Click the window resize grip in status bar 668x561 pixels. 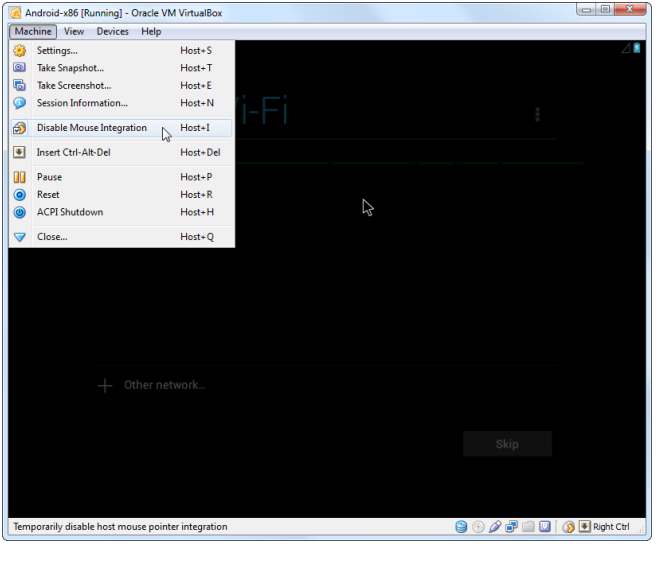click(640, 530)
